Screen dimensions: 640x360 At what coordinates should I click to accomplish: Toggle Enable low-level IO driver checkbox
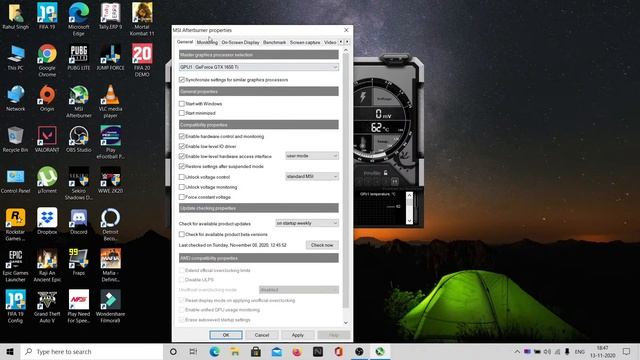click(182, 146)
